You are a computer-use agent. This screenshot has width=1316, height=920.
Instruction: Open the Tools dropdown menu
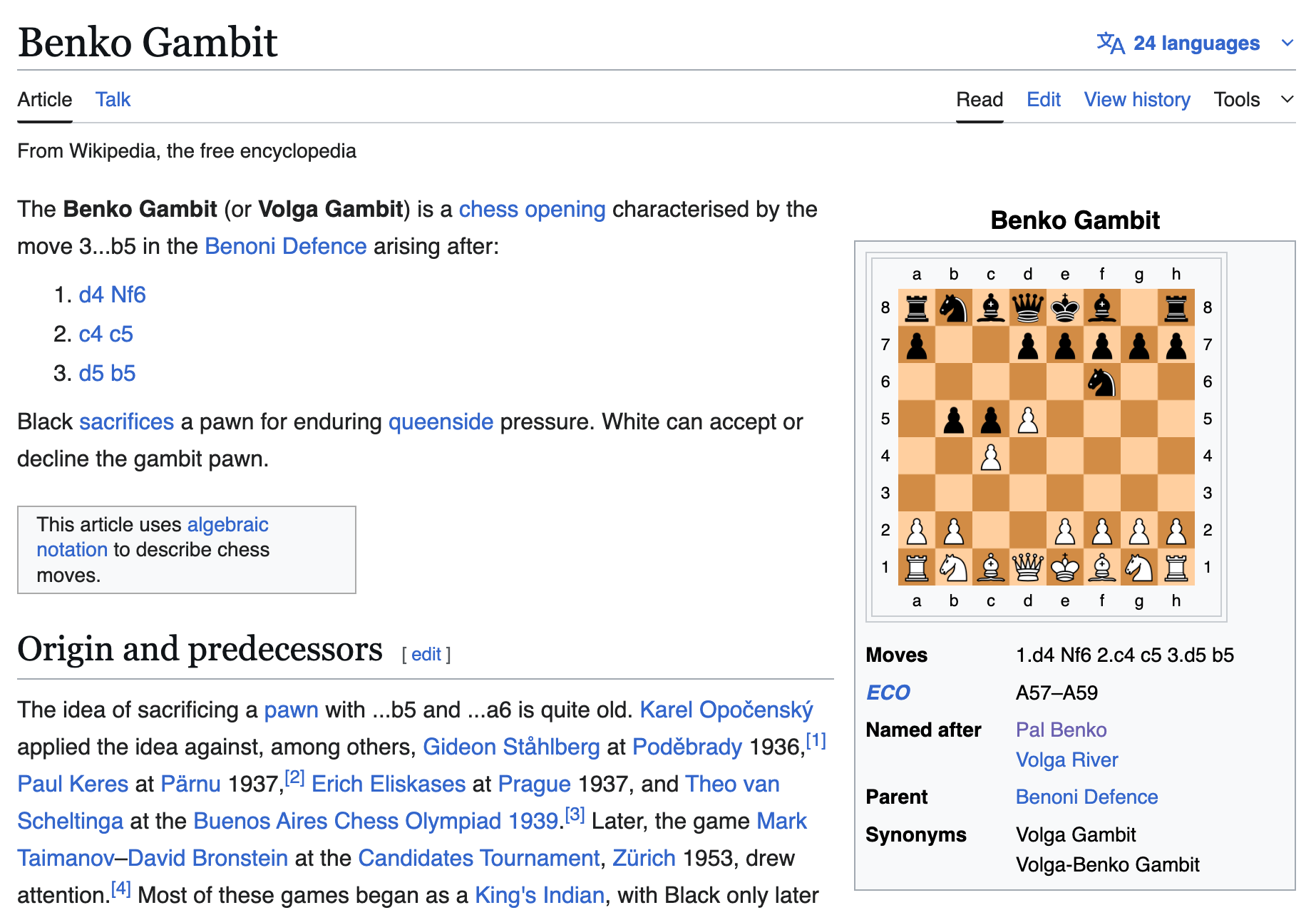tap(1253, 100)
